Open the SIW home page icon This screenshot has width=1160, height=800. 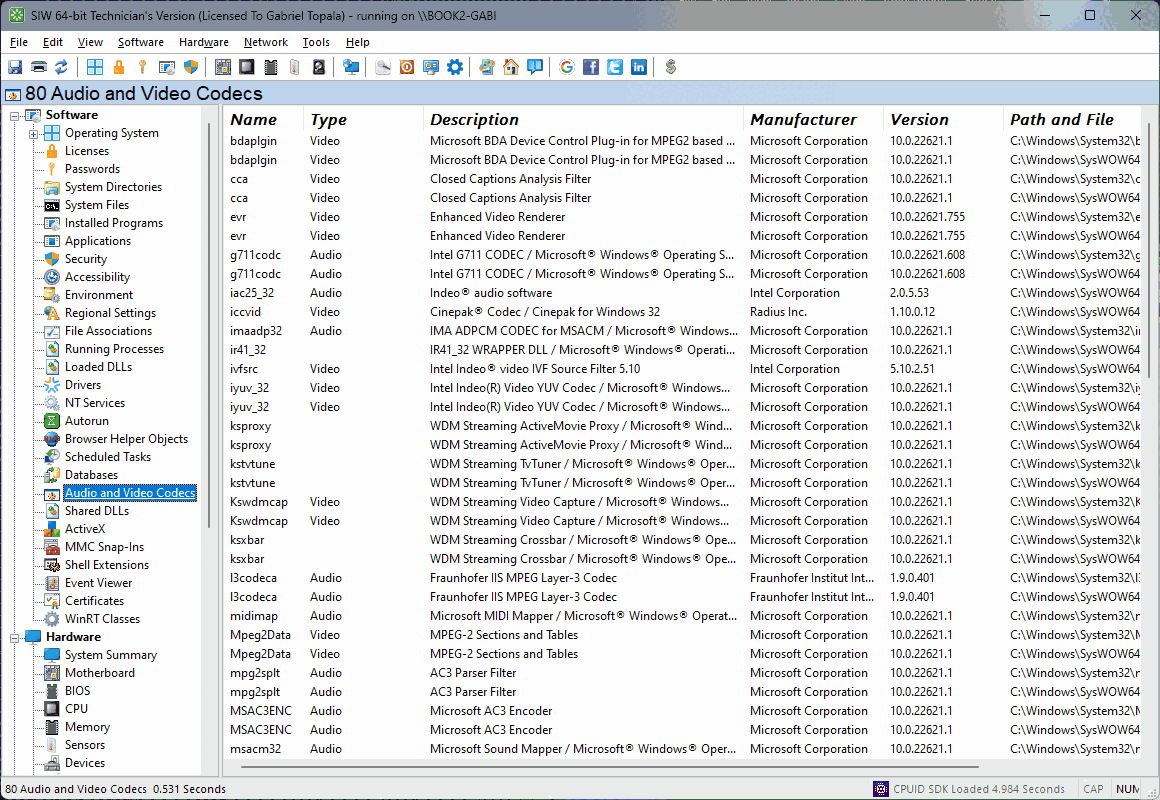click(x=510, y=67)
